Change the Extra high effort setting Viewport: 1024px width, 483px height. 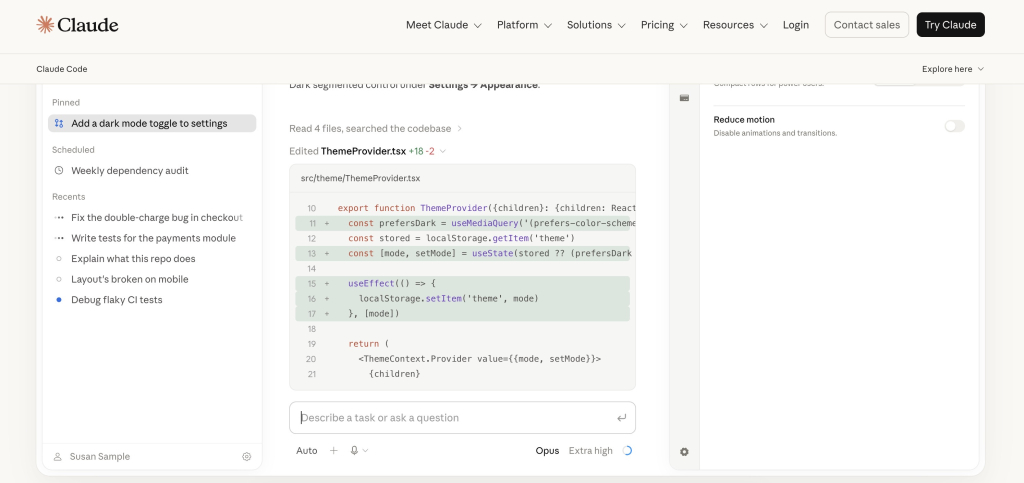click(x=590, y=451)
